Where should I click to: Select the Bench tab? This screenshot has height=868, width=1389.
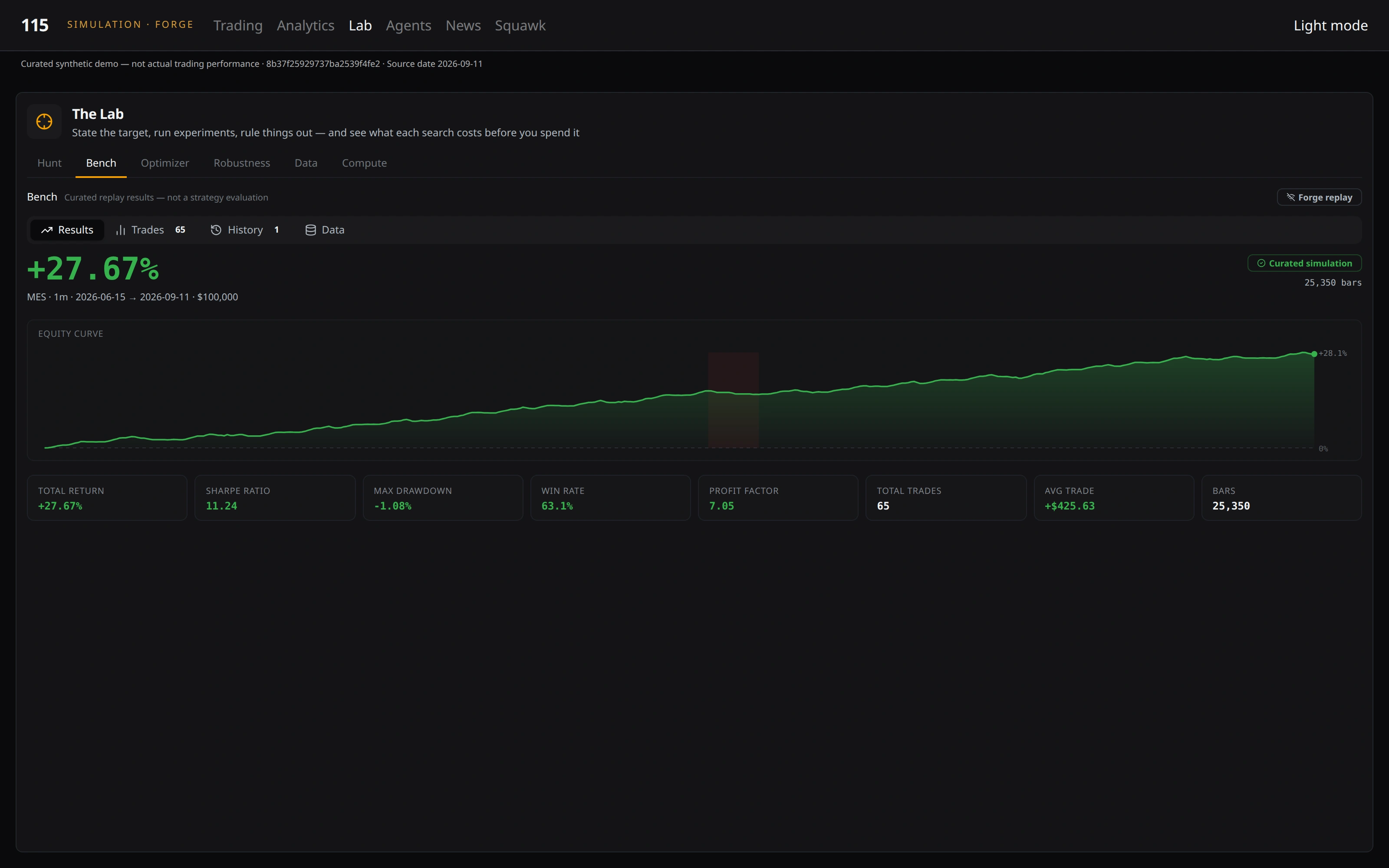(101, 163)
